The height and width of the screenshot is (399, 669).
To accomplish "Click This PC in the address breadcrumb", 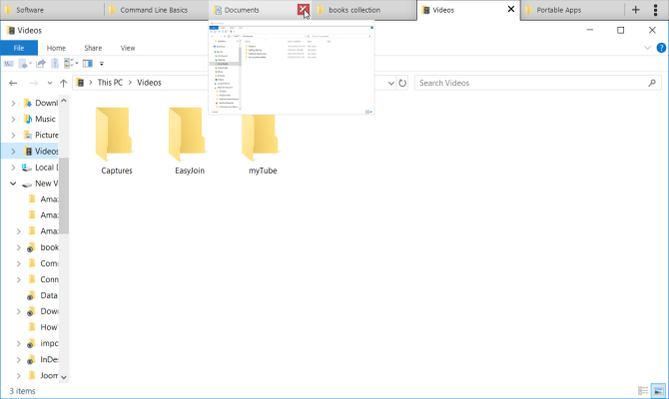I will pyautogui.click(x=110, y=83).
